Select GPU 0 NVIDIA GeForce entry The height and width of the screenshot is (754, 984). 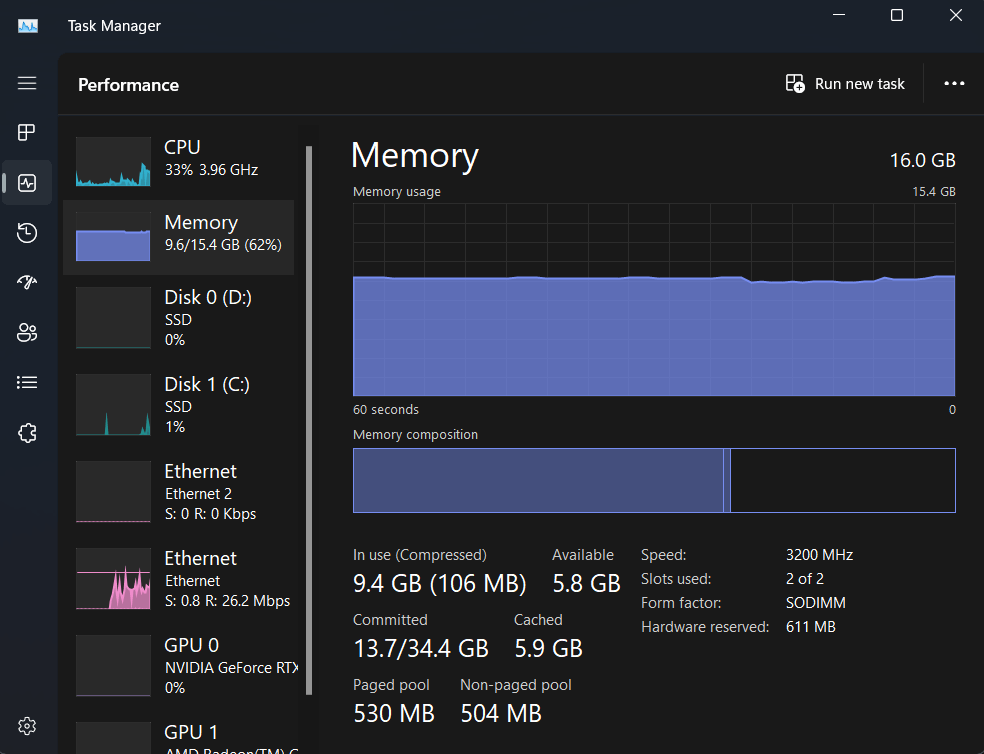tap(180, 666)
